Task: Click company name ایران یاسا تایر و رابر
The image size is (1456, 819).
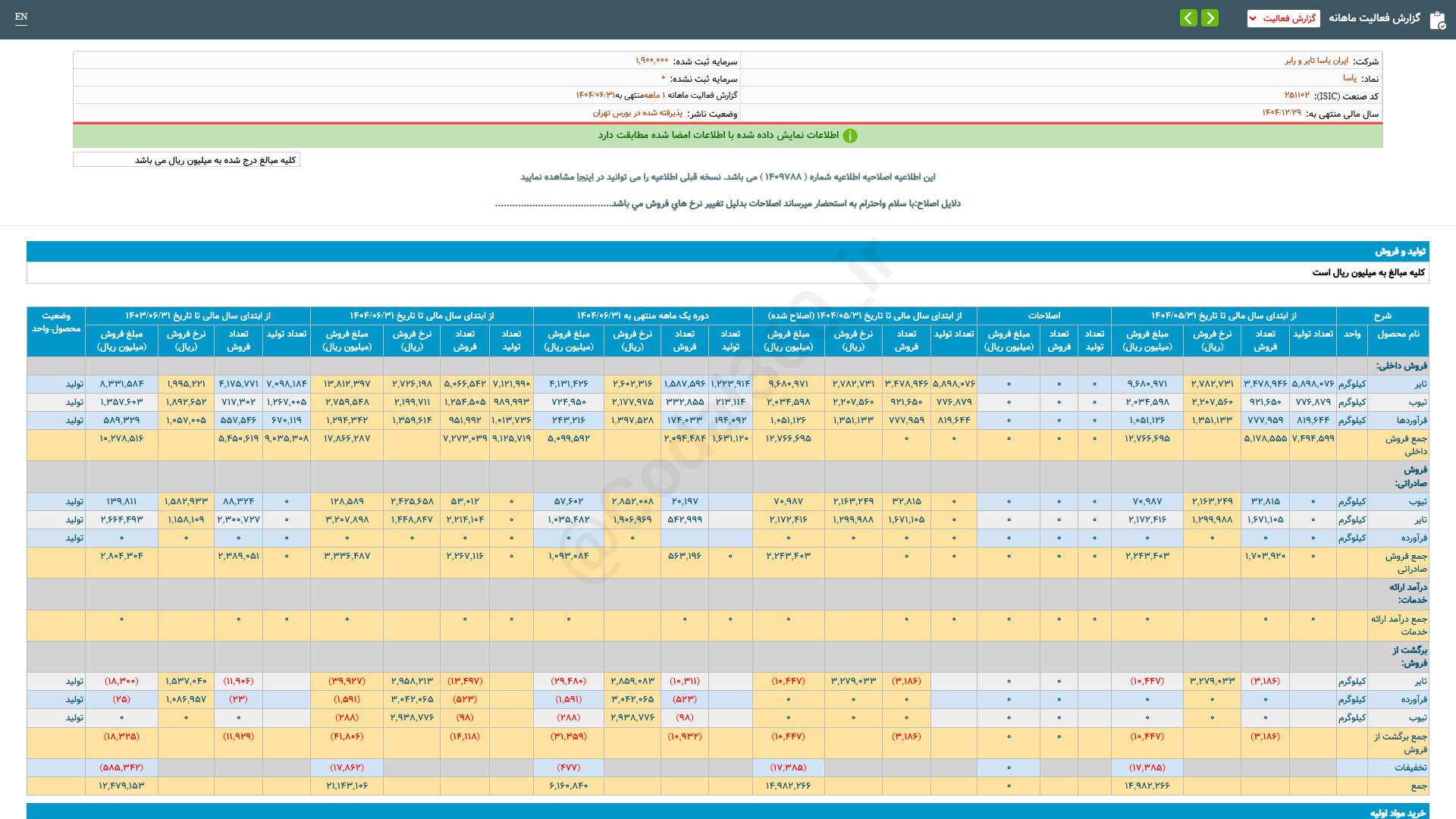Action: [x=1316, y=61]
